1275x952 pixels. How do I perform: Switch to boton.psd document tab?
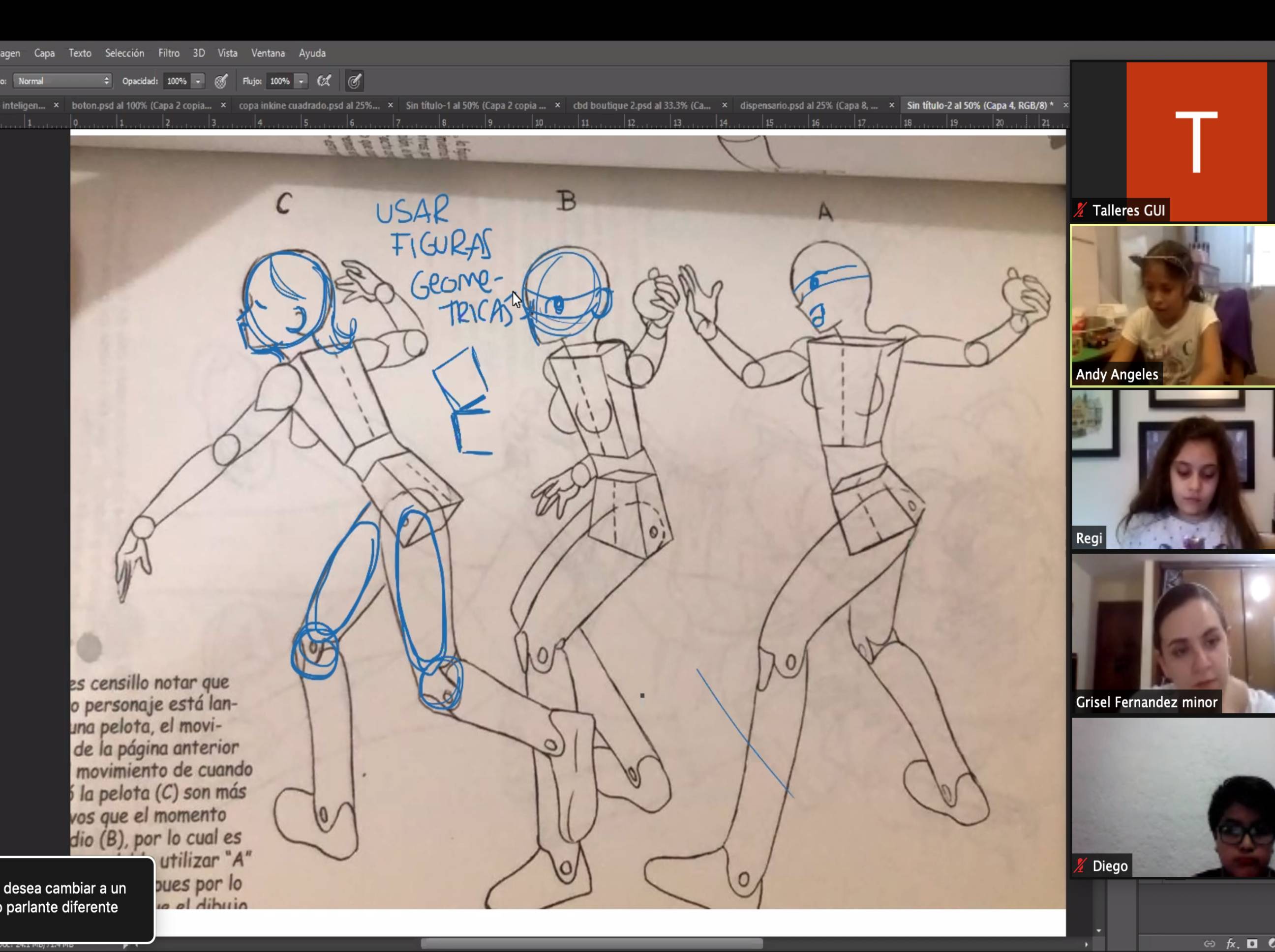pos(141,105)
